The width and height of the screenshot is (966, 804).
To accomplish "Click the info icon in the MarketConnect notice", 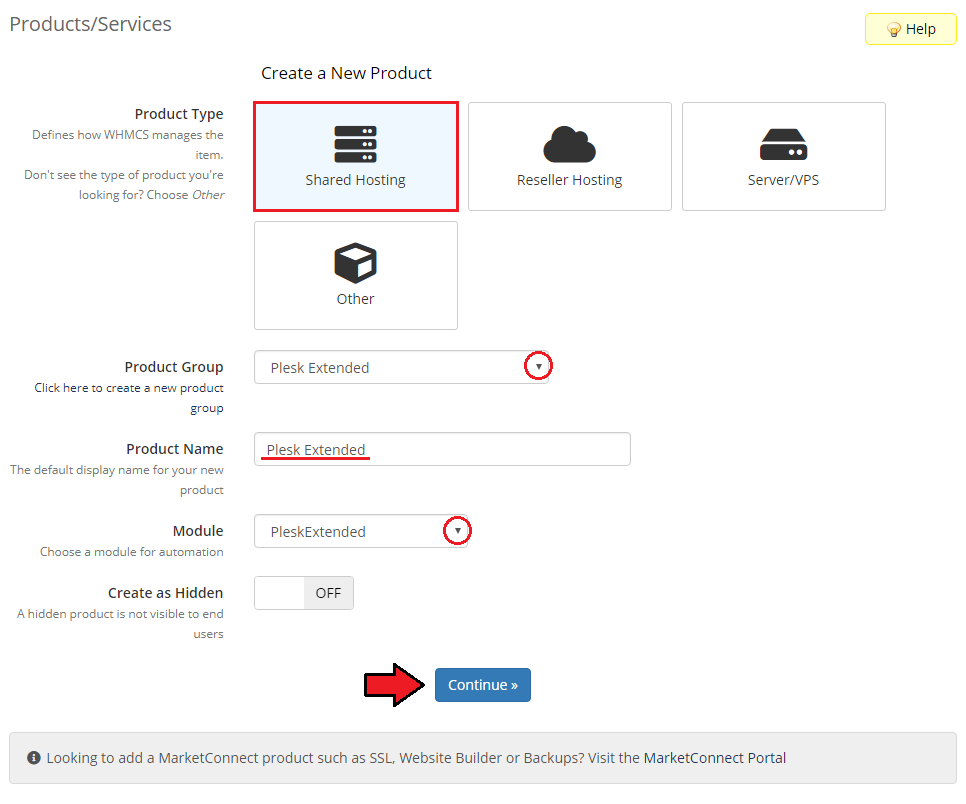I will click(34, 758).
